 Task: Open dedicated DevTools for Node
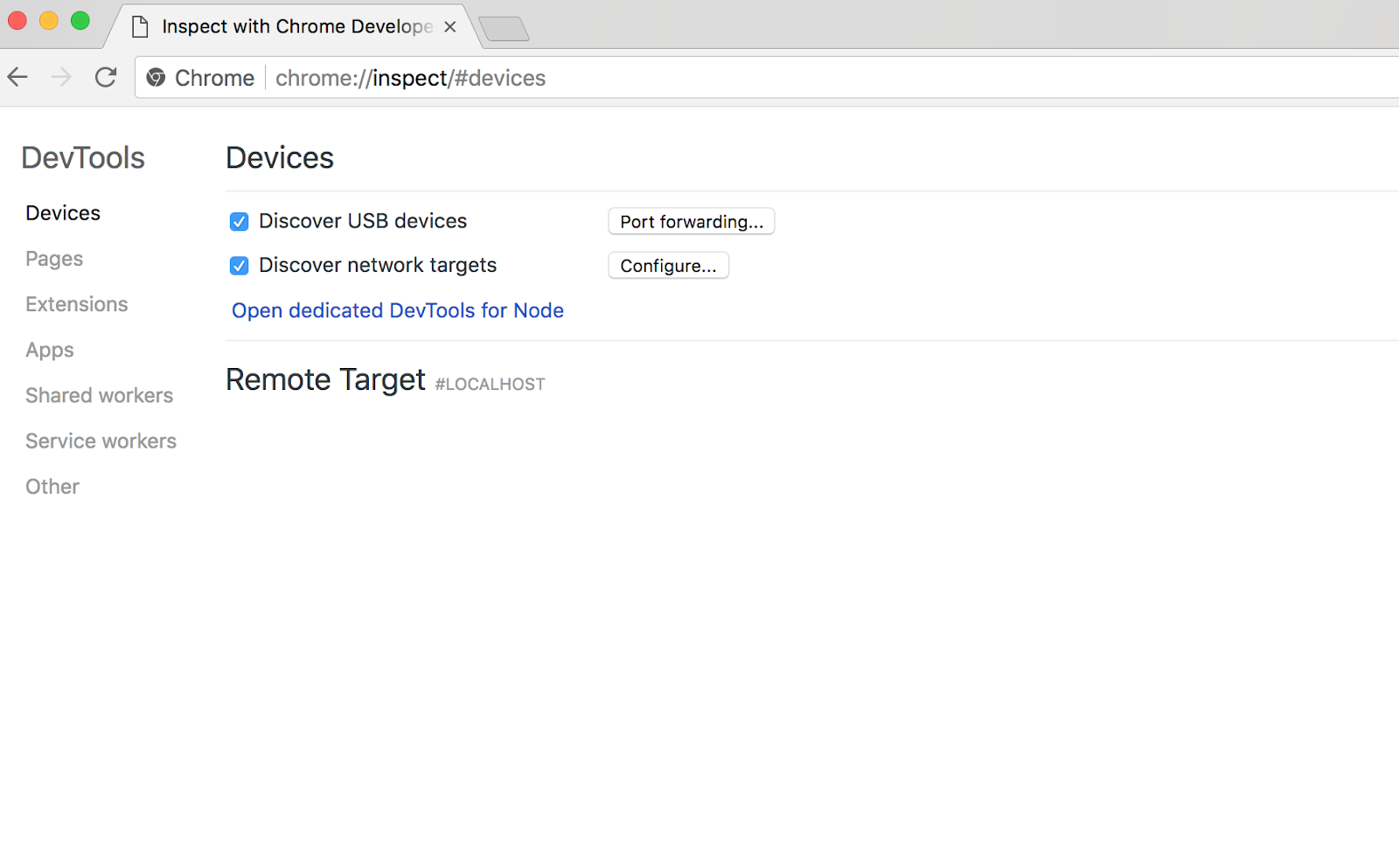[397, 310]
